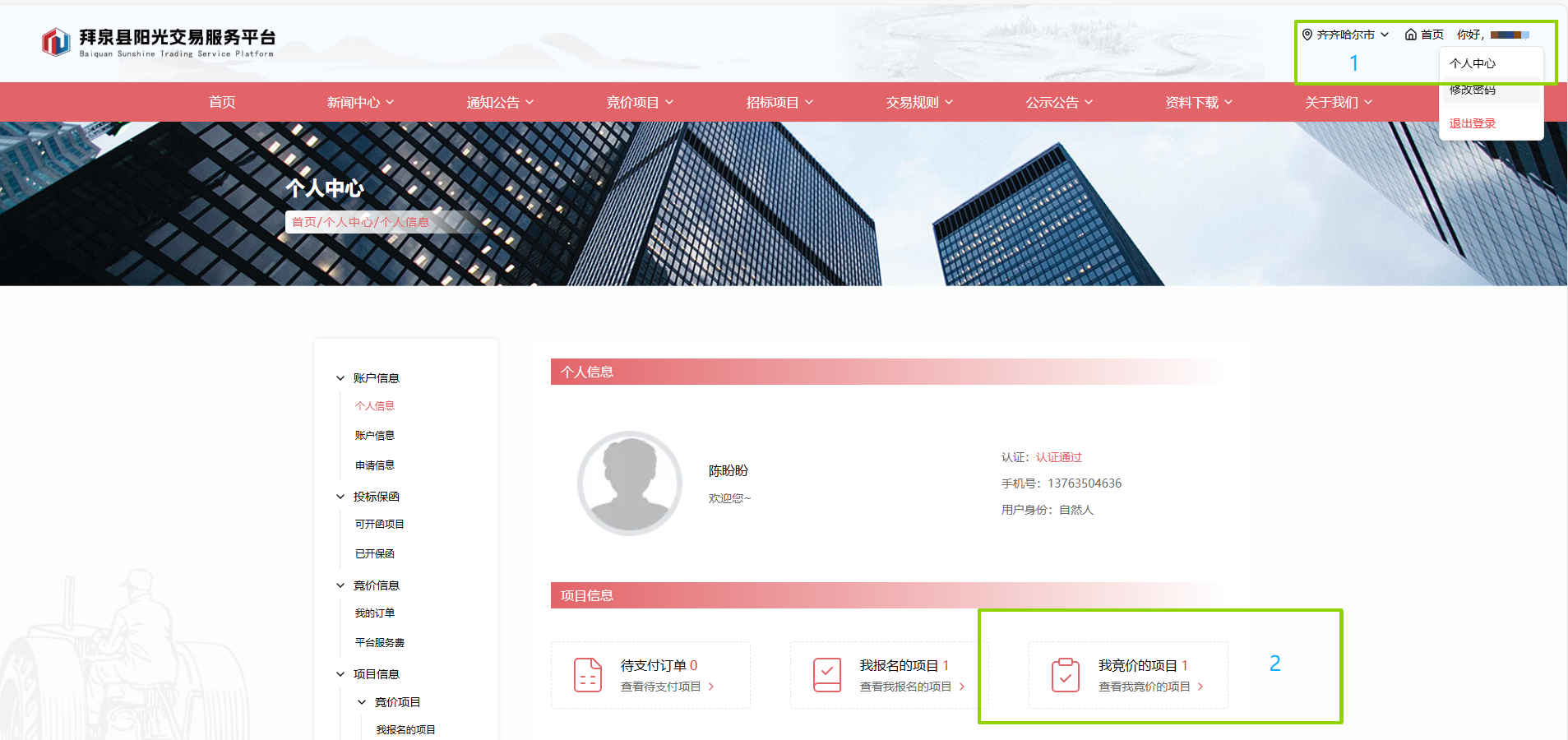Go to 可开函项目 in sidebar

pyautogui.click(x=379, y=525)
